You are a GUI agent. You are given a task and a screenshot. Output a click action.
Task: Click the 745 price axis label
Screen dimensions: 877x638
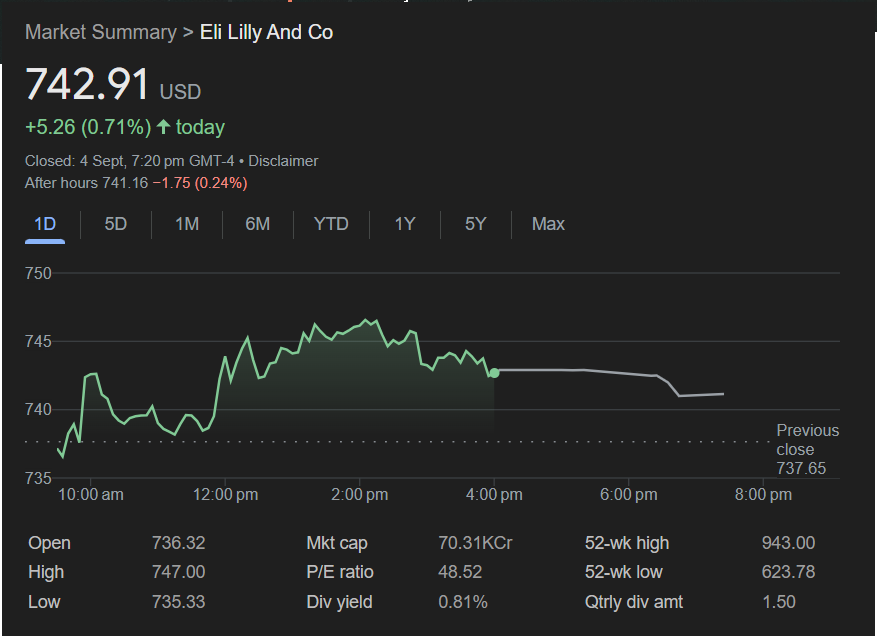point(38,342)
